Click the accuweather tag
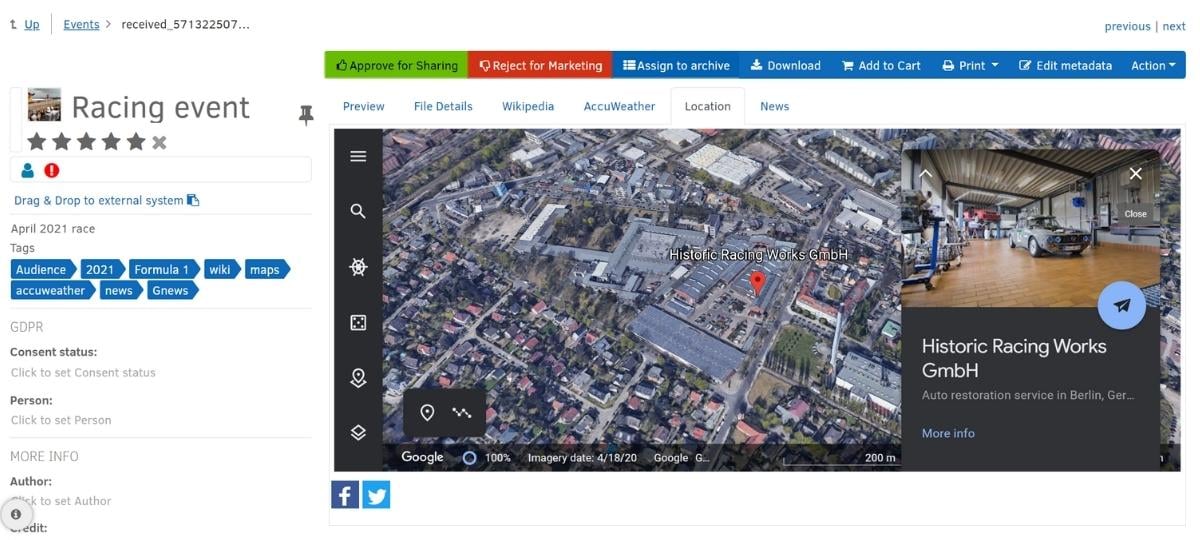Viewport: 1200px width, 540px height. pos(53,290)
